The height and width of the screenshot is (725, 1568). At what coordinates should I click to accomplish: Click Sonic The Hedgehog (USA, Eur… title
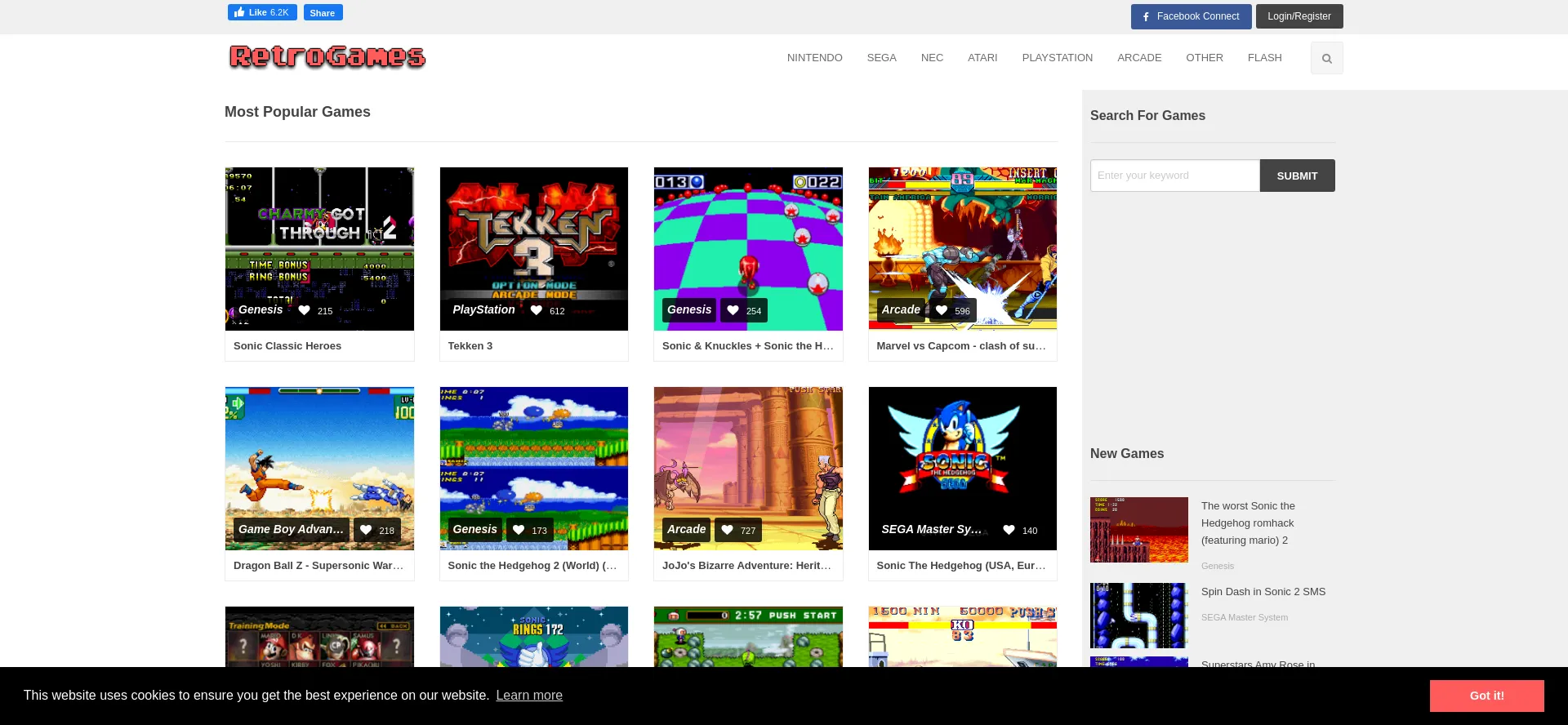point(961,566)
